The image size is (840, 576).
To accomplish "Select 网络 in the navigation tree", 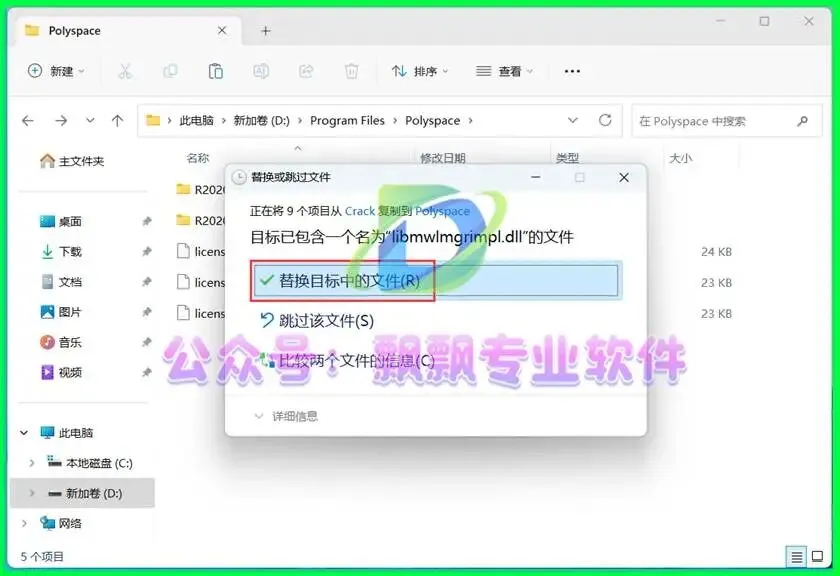I will [61, 523].
